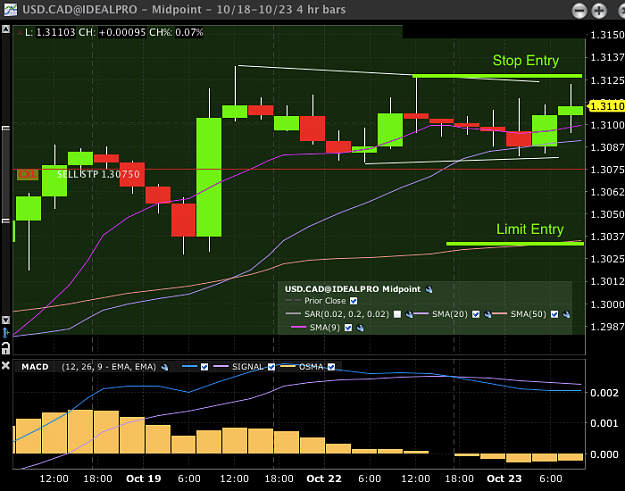Zoom in with the plus magnifier button
625x491 pixels.
pyautogui.click(x=599, y=11)
